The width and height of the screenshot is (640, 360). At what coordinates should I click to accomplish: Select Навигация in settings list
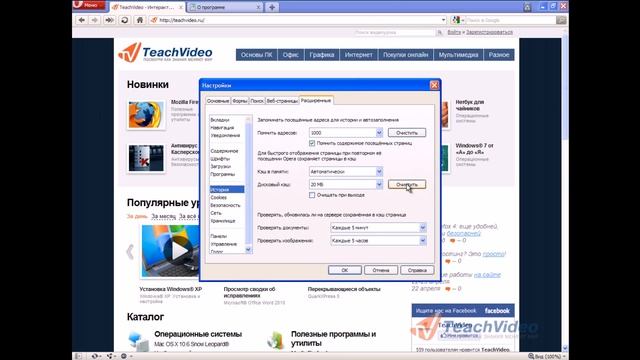222,128
